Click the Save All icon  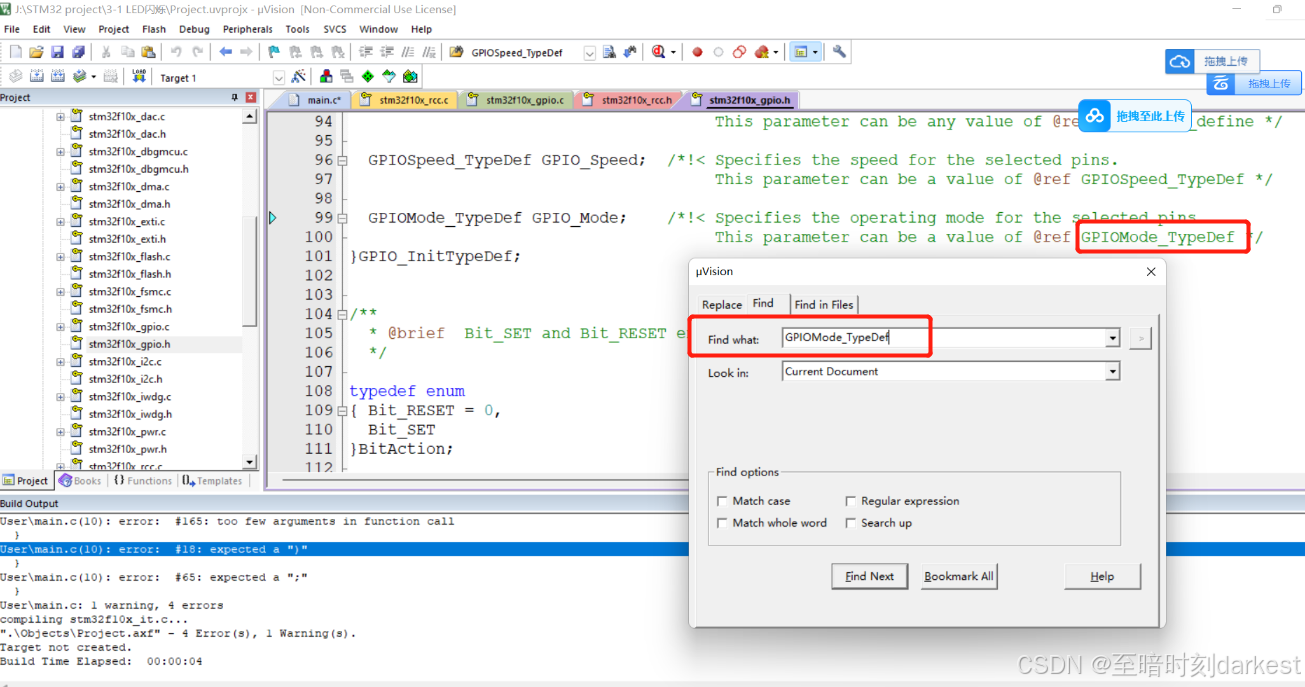pos(77,52)
